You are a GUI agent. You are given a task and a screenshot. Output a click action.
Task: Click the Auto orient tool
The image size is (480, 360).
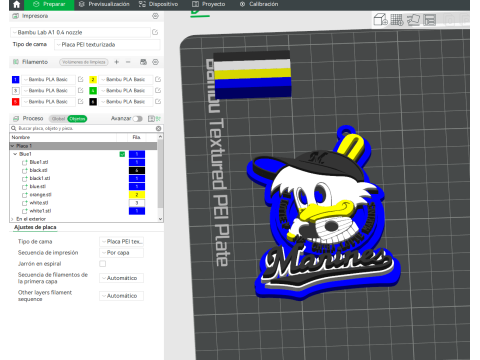[x=413, y=20]
